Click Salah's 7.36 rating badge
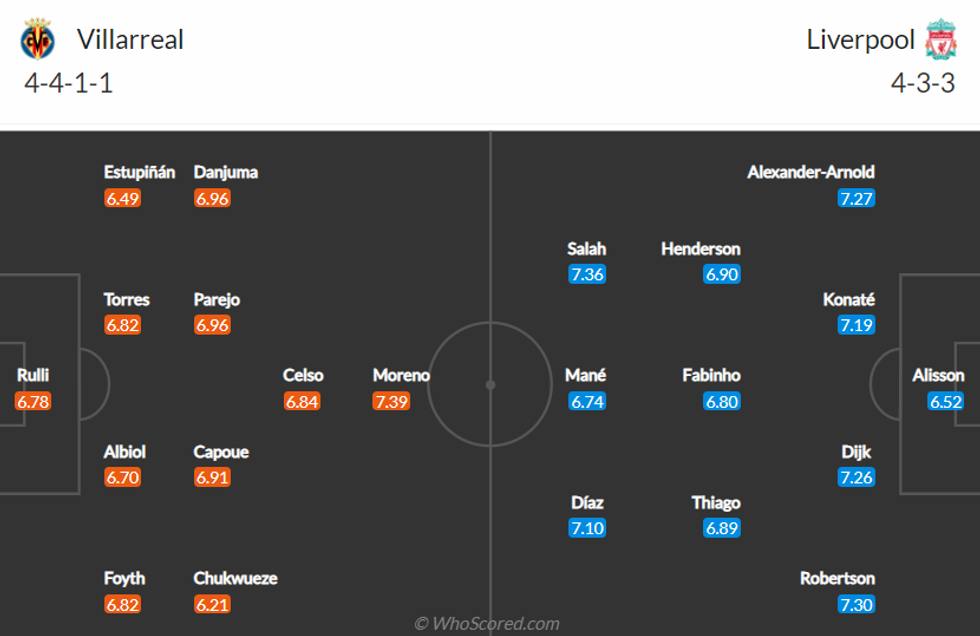This screenshot has height=636, width=980. (587, 275)
